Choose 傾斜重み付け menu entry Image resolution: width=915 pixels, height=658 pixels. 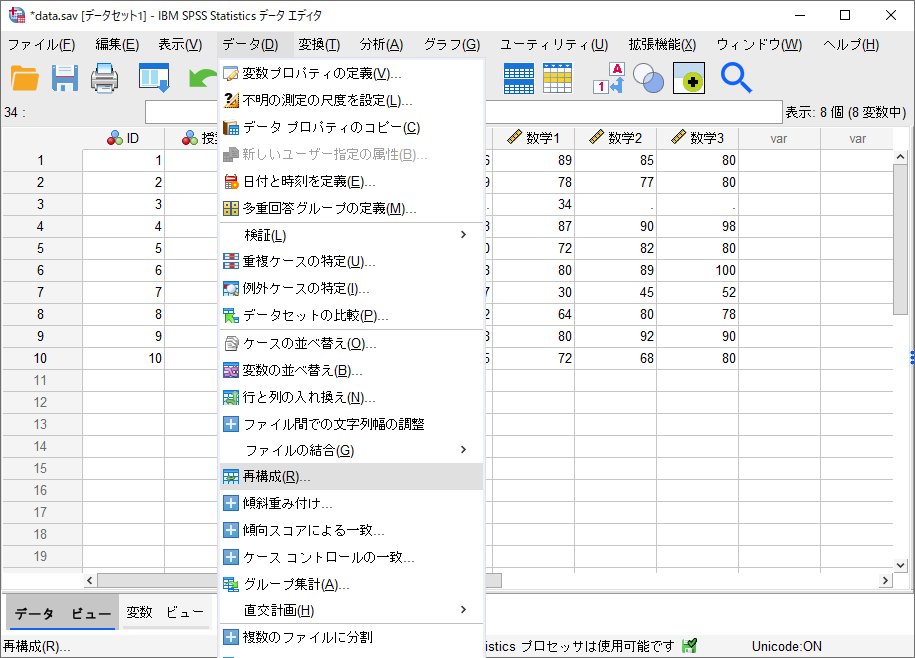351,503
